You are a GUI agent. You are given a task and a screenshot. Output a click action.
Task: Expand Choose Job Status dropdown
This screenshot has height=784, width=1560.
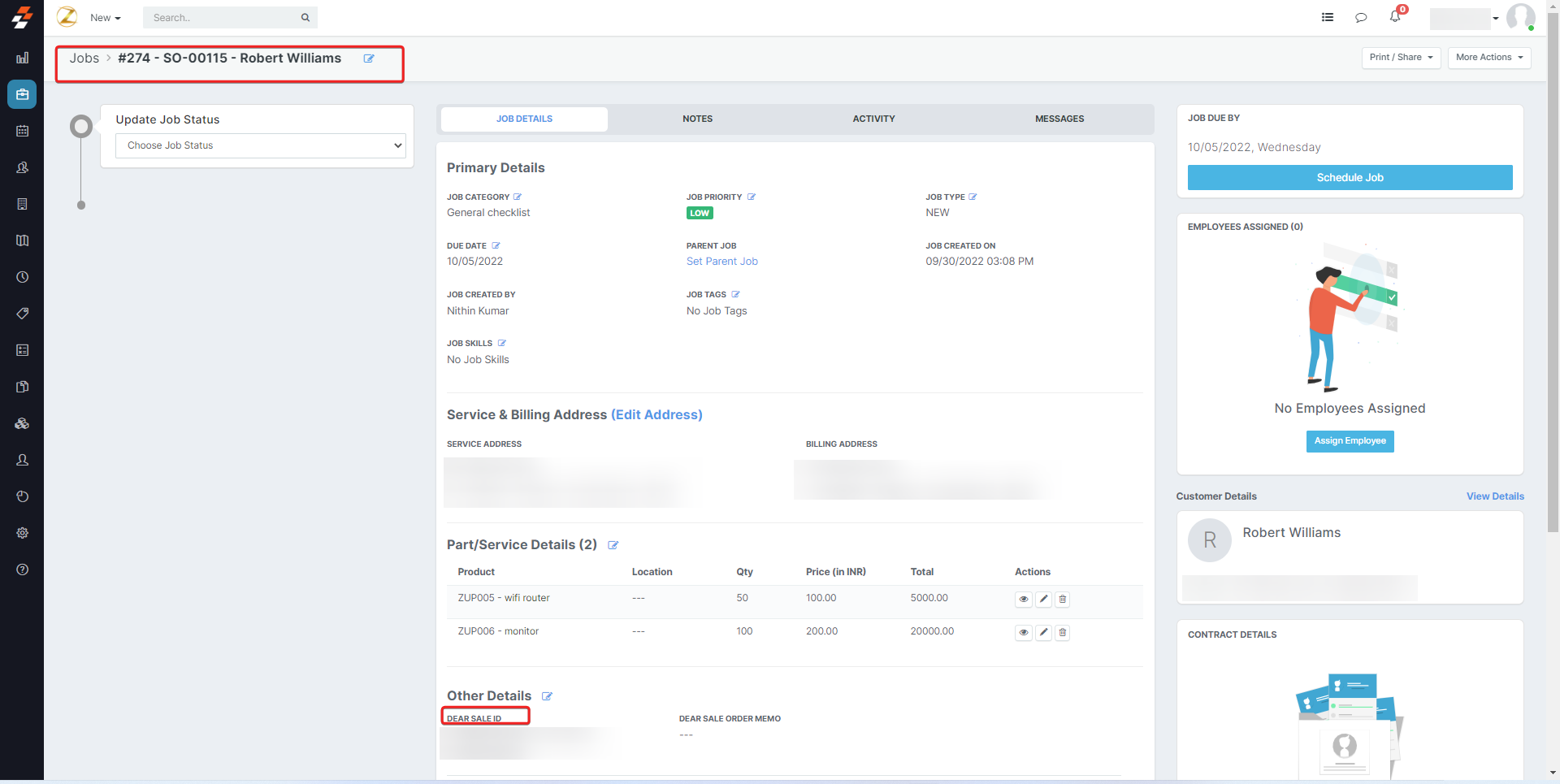(x=260, y=145)
